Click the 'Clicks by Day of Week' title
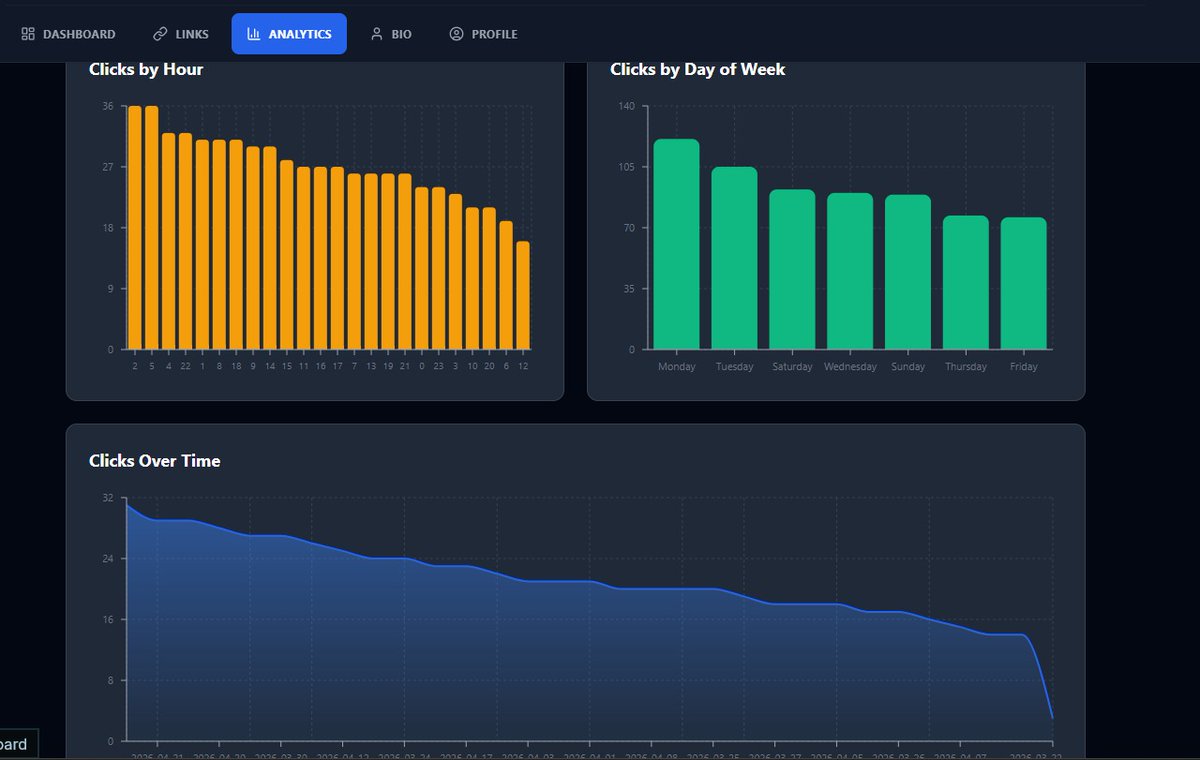1200x760 pixels. [x=698, y=69]
